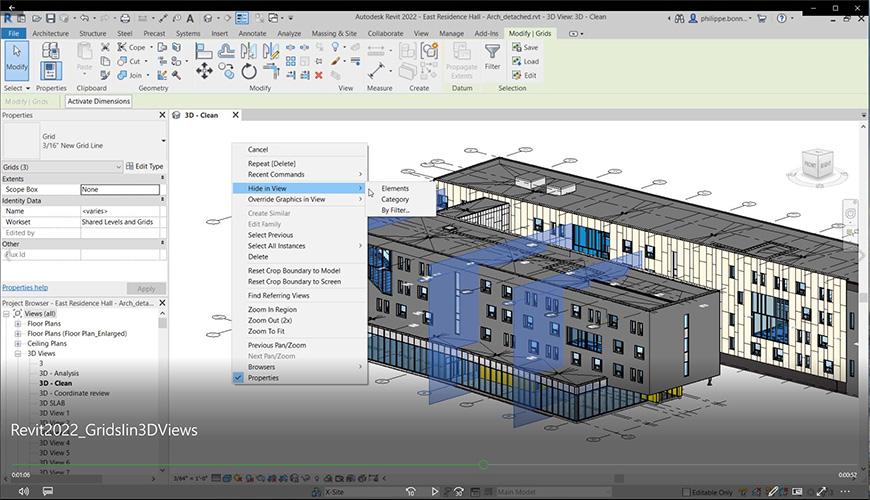Viewport: 870px width, 500px height.
Task: Click the Save icon in quick access toolbar
Action: (x=50, y=18)
